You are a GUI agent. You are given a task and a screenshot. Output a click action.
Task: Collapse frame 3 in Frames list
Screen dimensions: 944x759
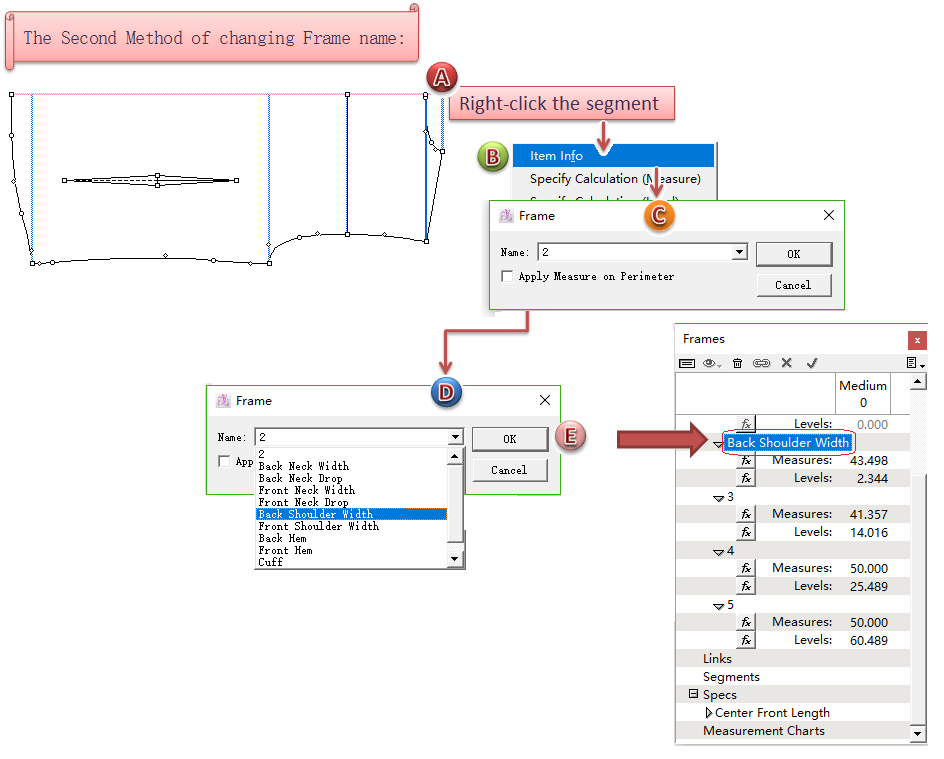coord(717,497)
